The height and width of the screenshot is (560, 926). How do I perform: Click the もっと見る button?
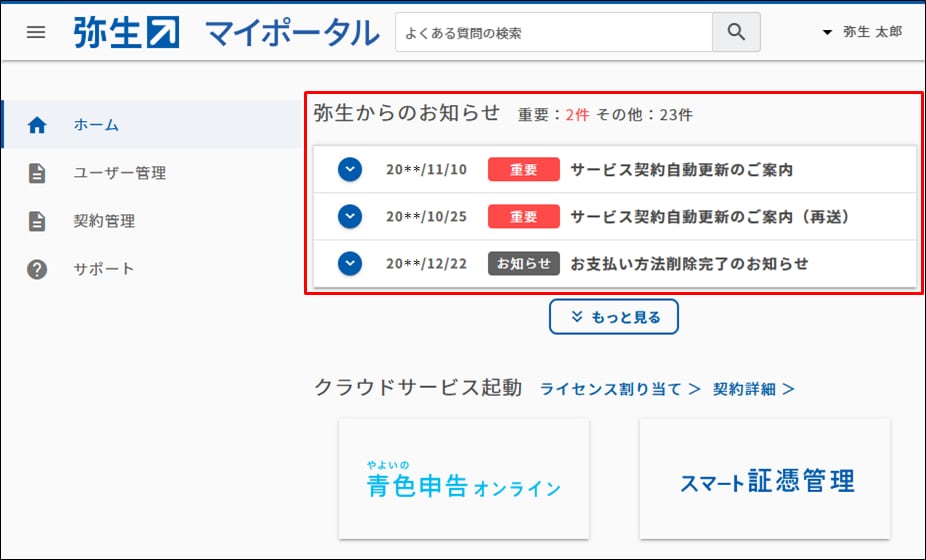pos(614,317)
